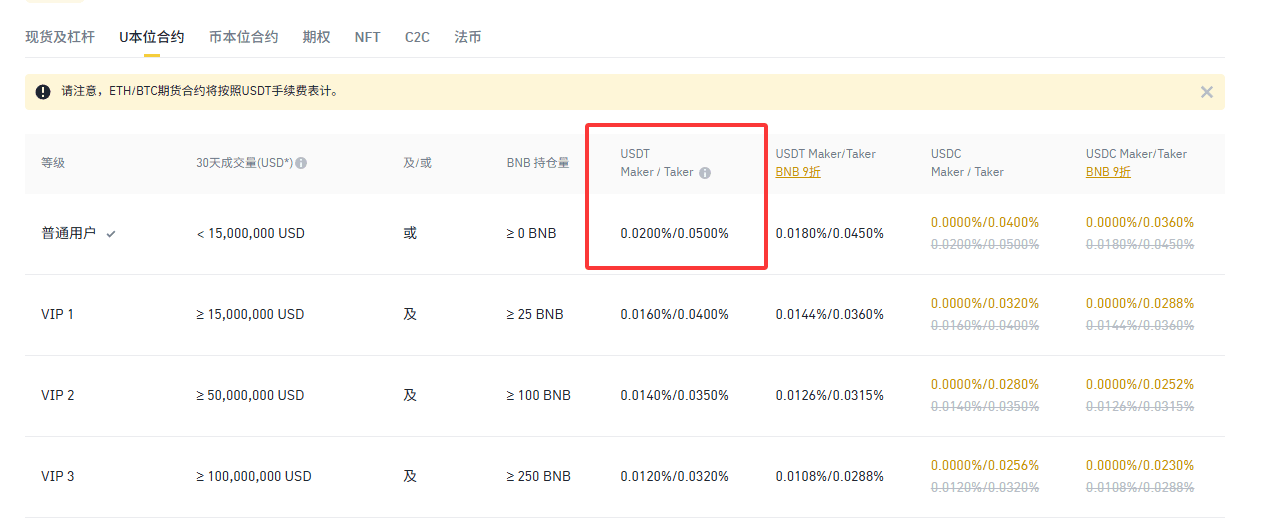The width and height of the screenshot is (1261, 524).
Task: Click info icon beside USDT Maker / Taker
Action: pos(705,172)
